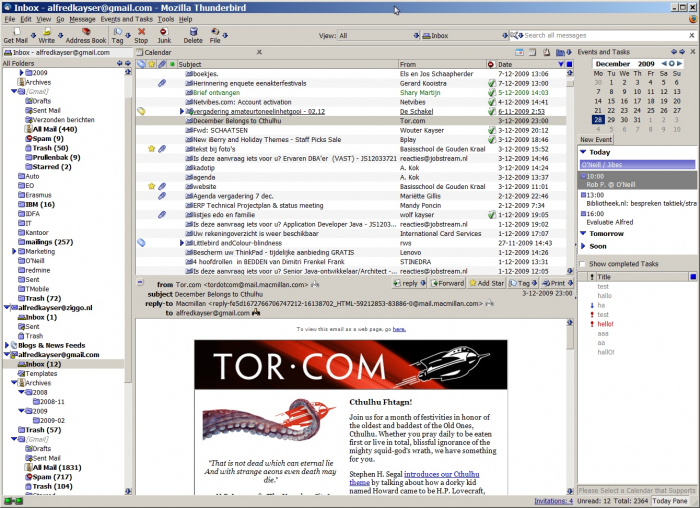Open the Inbox folder location dropdown
The height and width of the screenshot is (508, 700).
(x=465, y=35)
